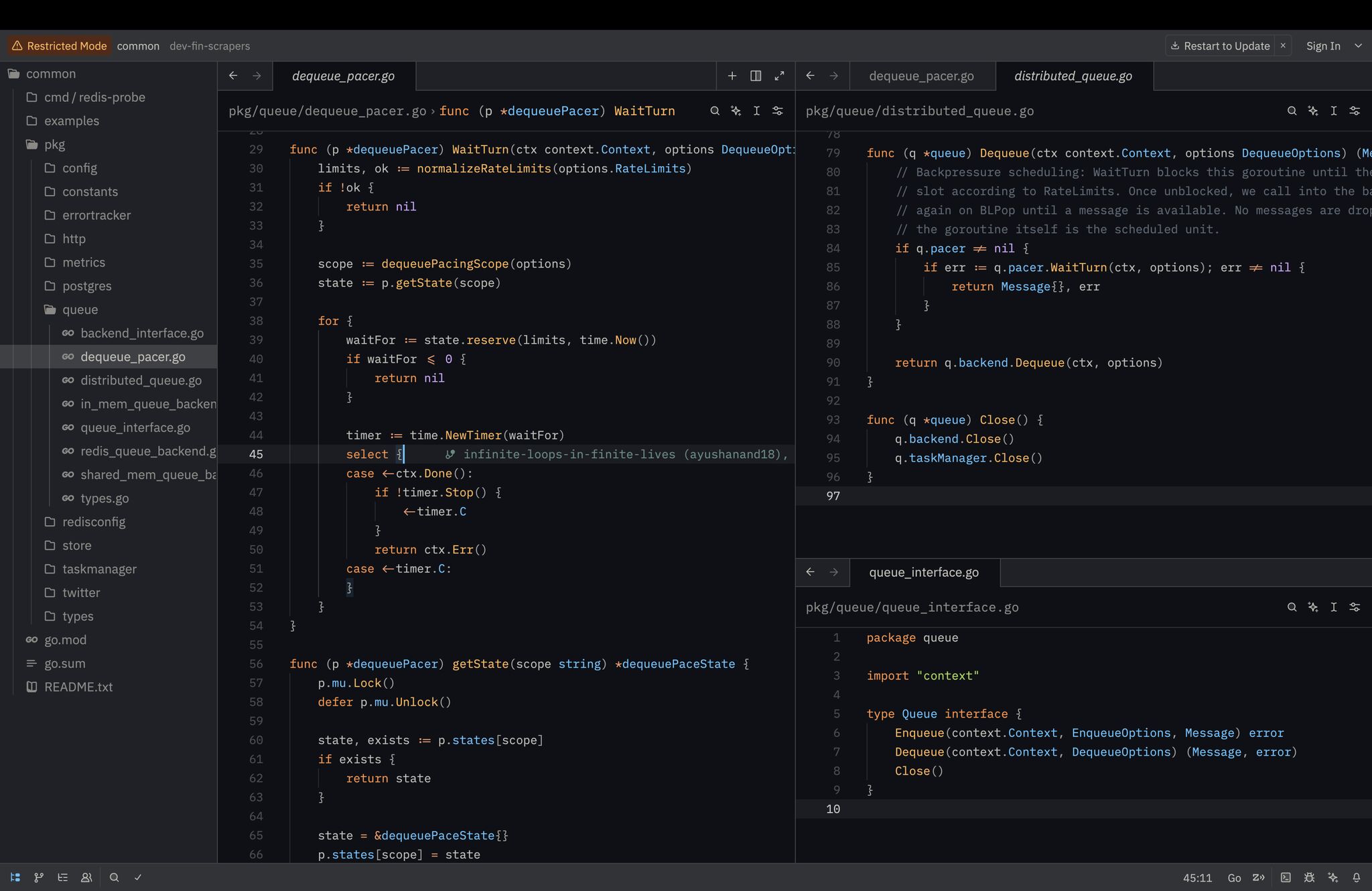
Task: Open the user menu chevron beside Sign In
Action: [x=1359, y=46]
